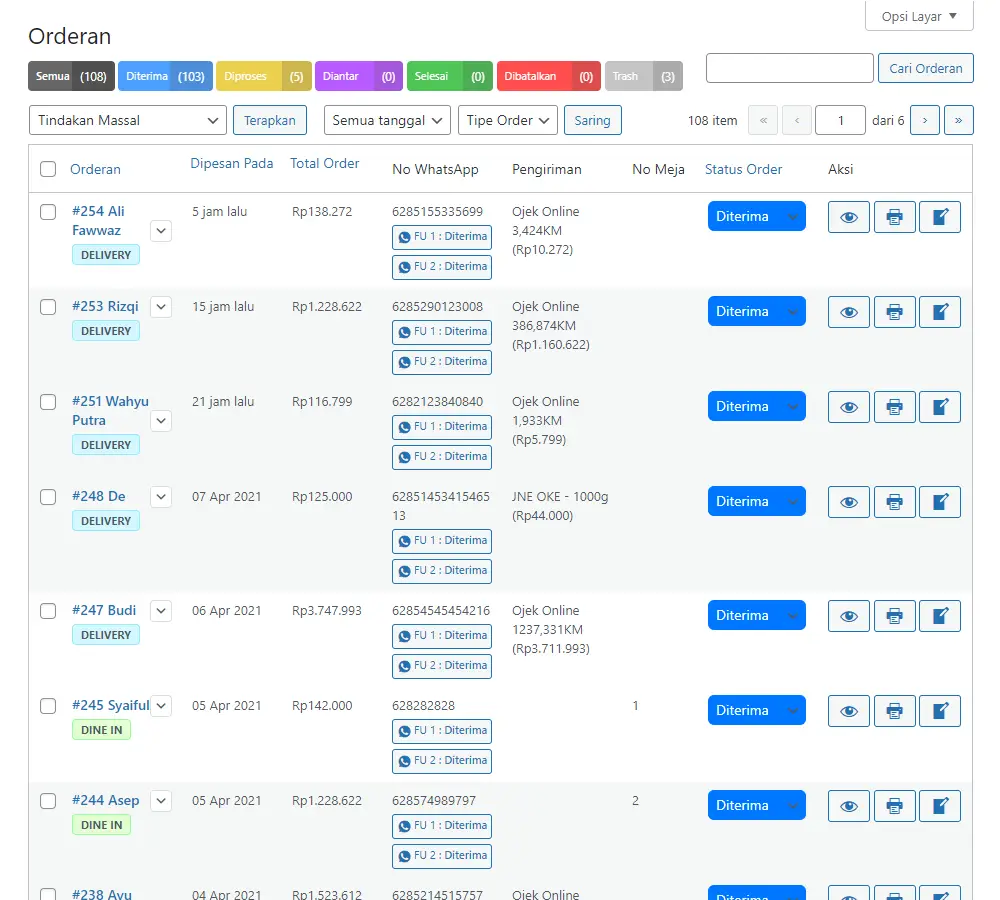The image size is (1000, 900).
Task: Expand details chevron for #253 Rizqi
Action: click(161, 307)
